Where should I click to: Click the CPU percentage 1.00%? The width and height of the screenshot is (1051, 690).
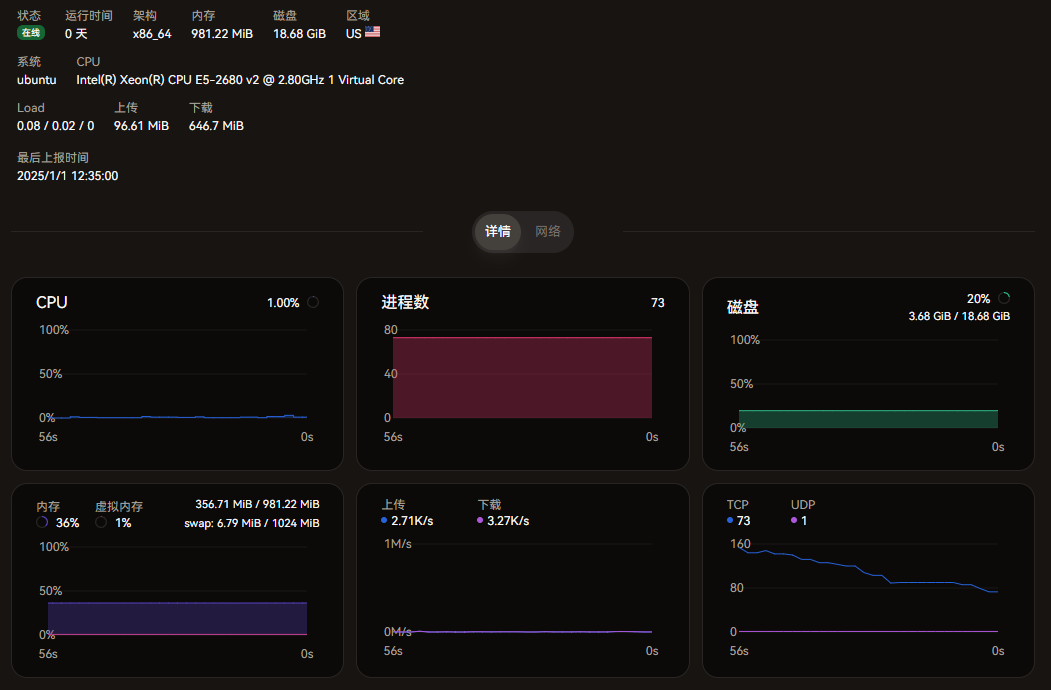pyautogui.click(x=284, y=303)
